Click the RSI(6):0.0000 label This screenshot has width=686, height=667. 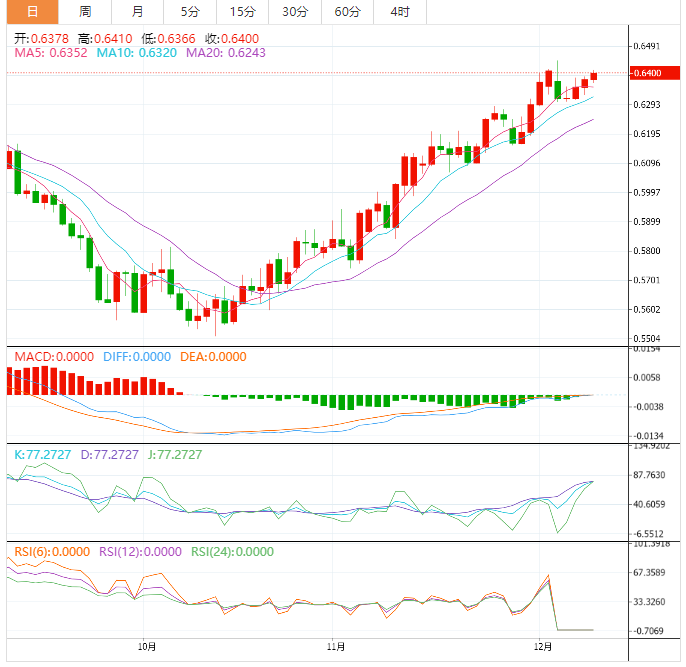(x=52, y=552)
